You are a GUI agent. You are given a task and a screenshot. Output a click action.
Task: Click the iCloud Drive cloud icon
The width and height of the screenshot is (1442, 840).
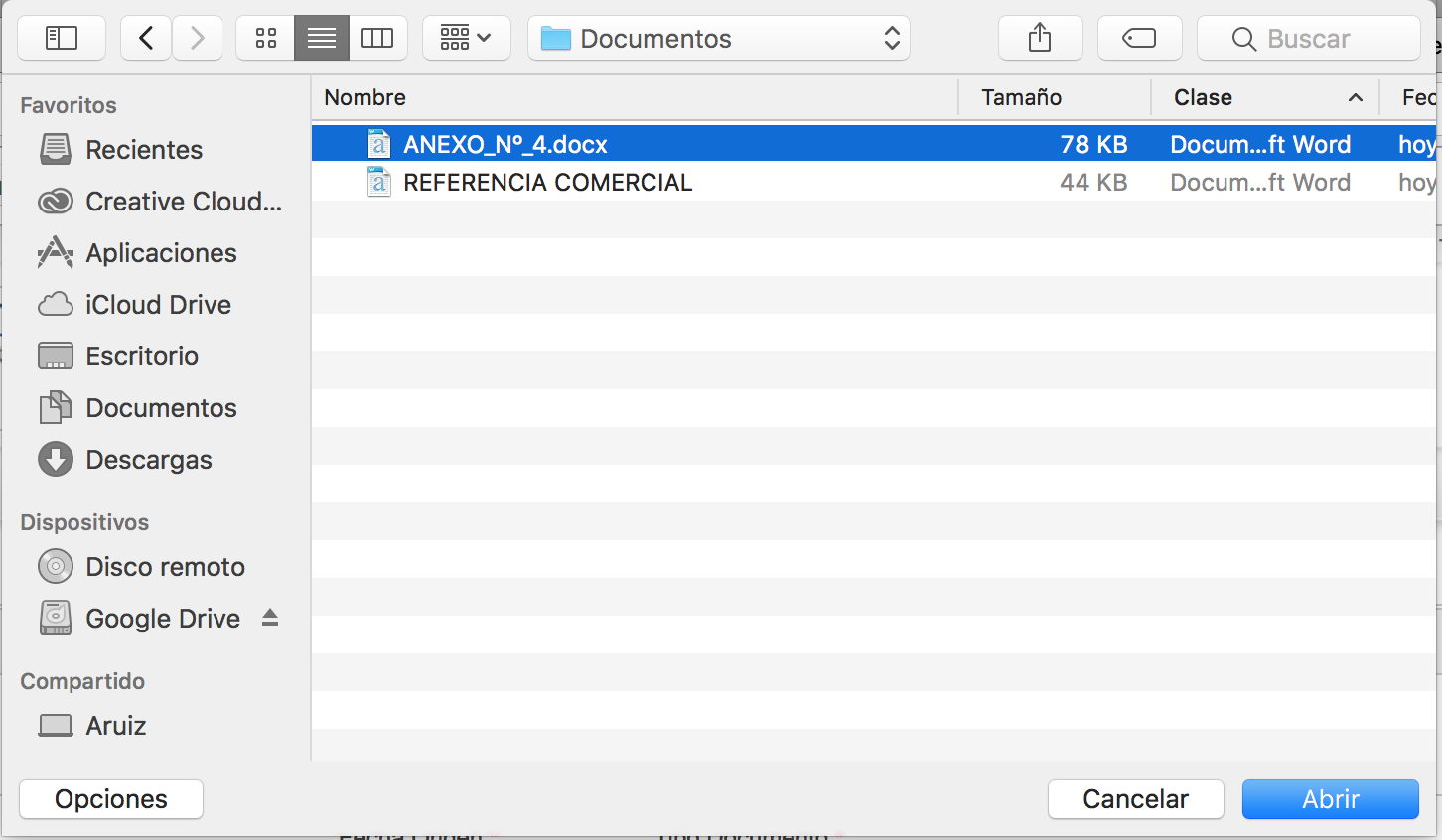[56, 304]
